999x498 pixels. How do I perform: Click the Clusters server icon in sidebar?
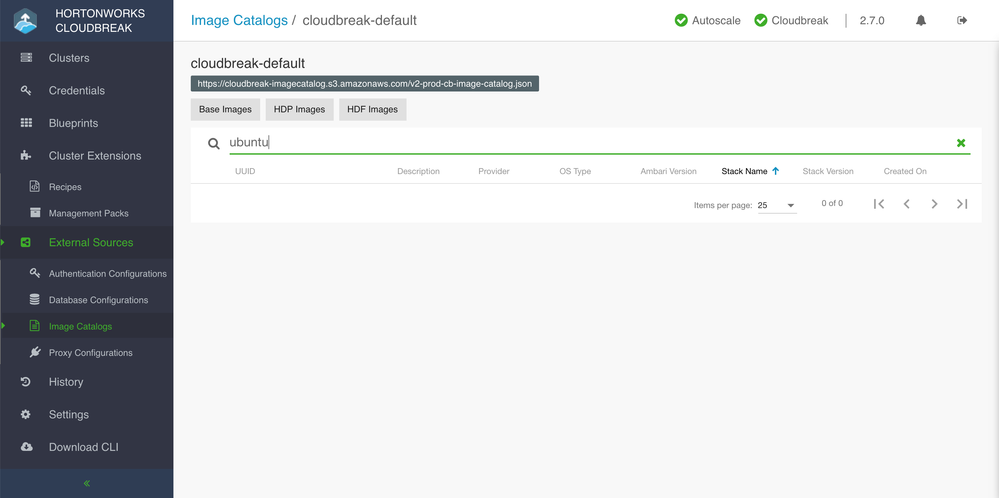[26, 58]
